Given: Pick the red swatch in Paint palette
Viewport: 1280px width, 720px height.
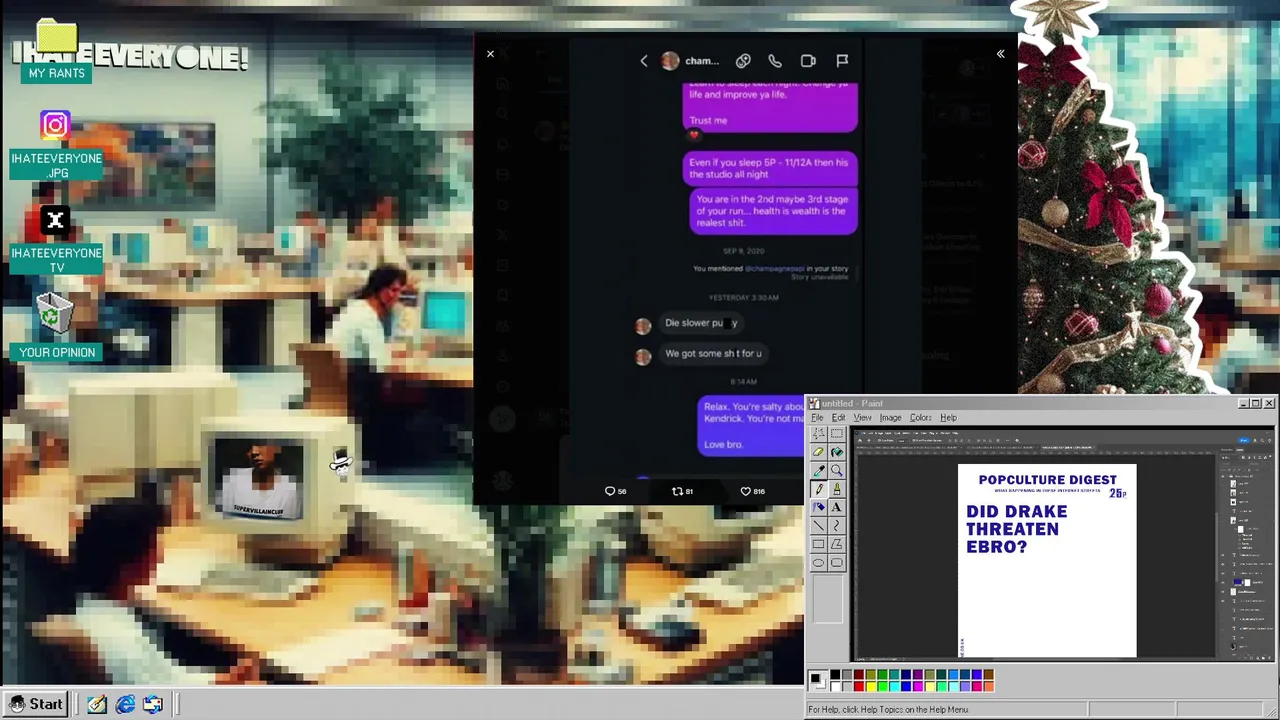Looking at the screenshot, I should pos(859,687).
